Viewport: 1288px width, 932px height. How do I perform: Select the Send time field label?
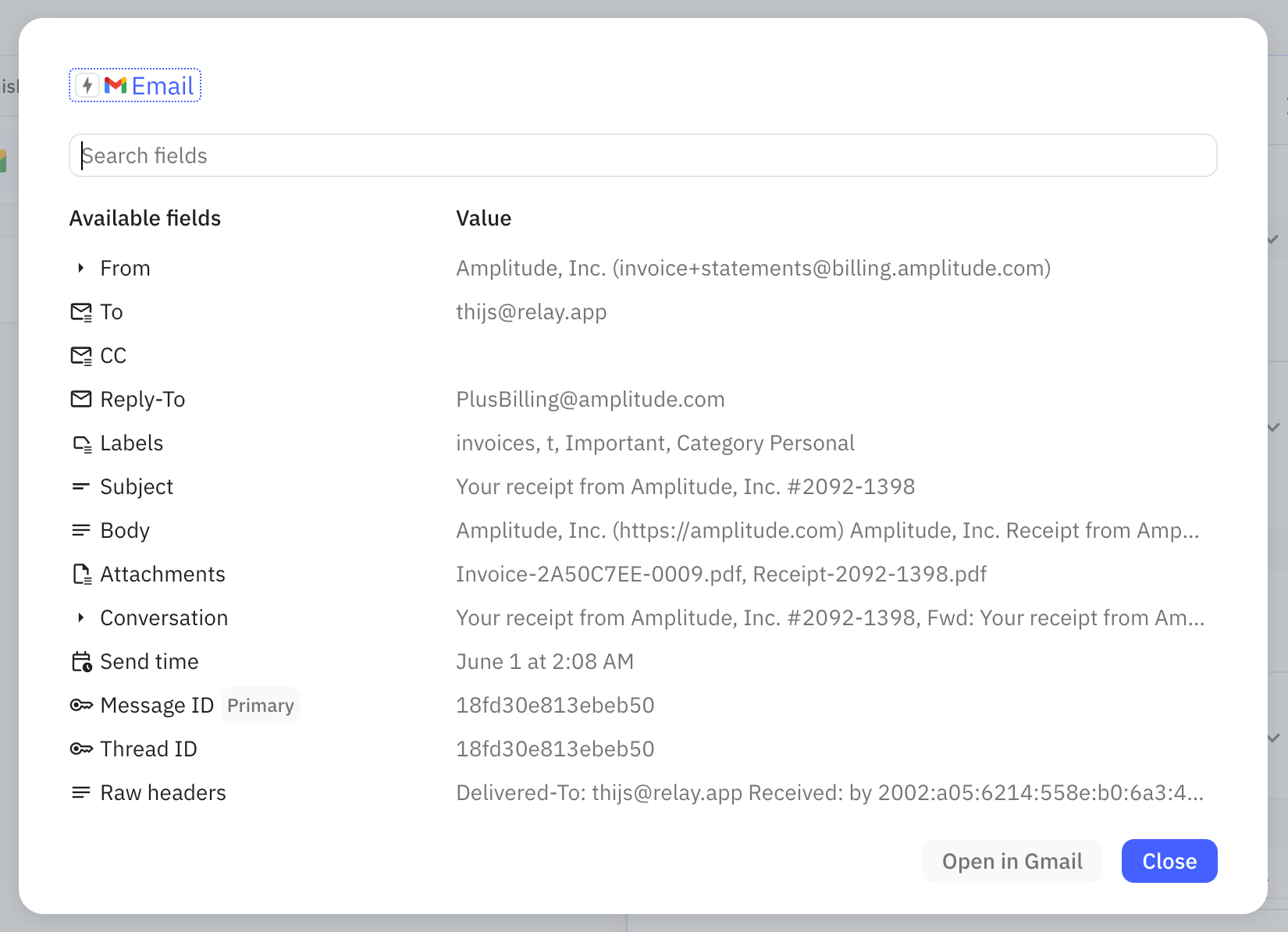pos(149,662)
